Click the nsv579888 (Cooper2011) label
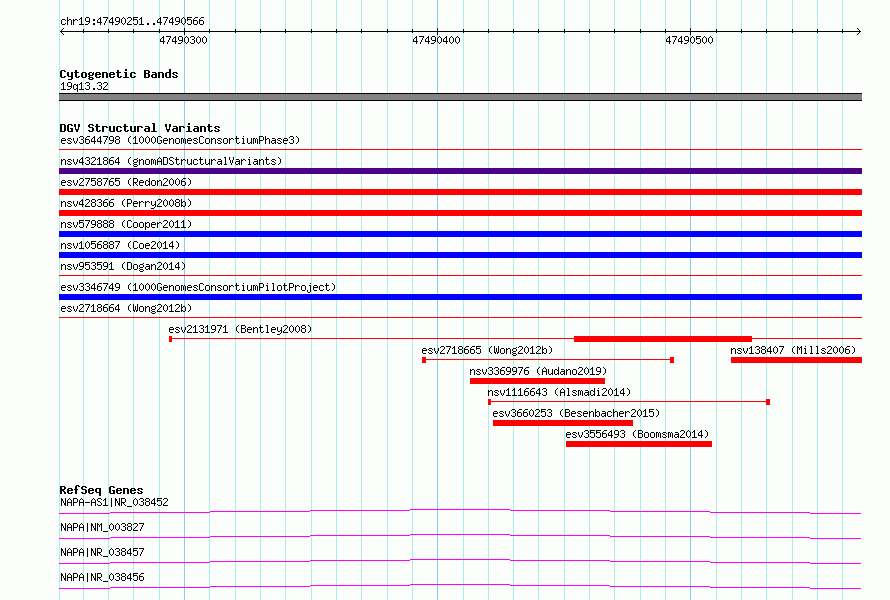This screenshot has height=600, width=890. tap(126, 224)
